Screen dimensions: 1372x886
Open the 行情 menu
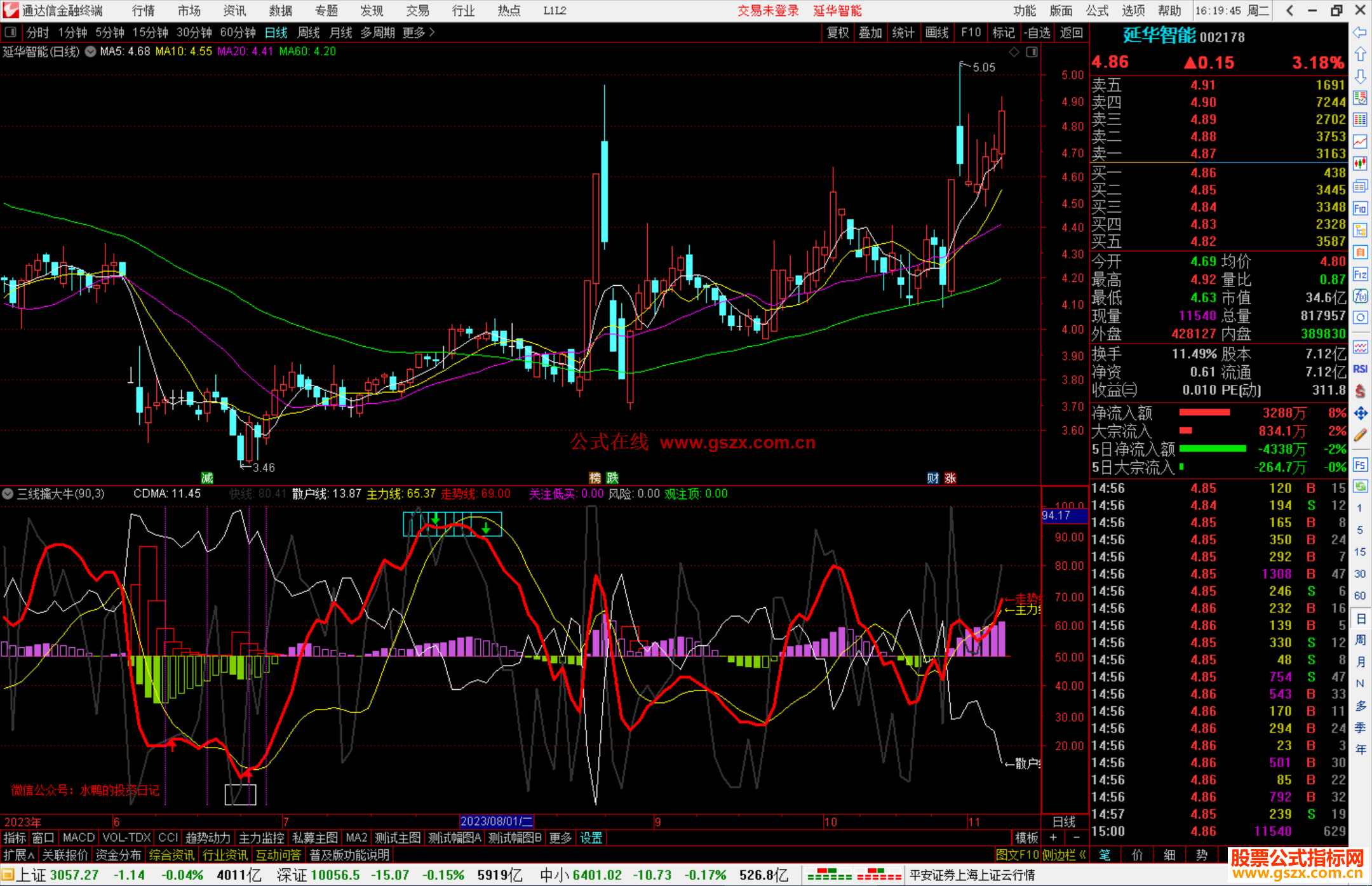pyautogui.click(x=143, y=11)
